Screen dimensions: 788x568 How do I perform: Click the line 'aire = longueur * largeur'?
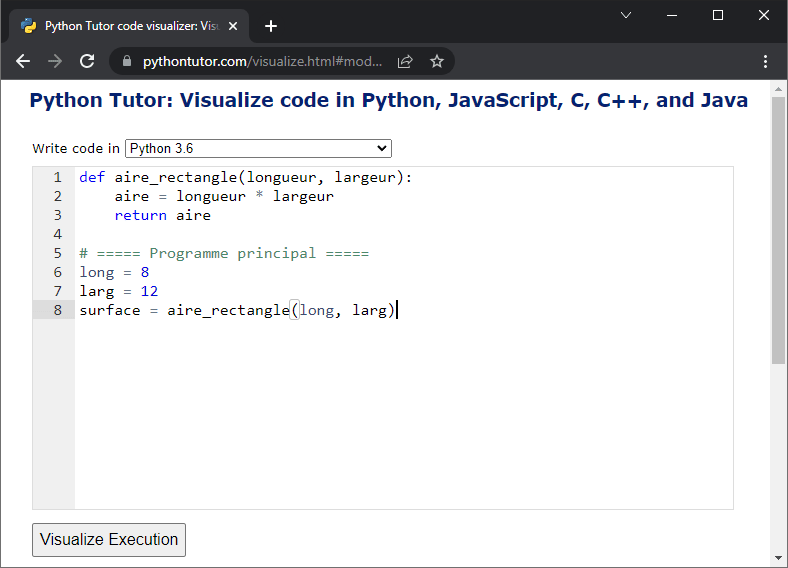(224, 197)
